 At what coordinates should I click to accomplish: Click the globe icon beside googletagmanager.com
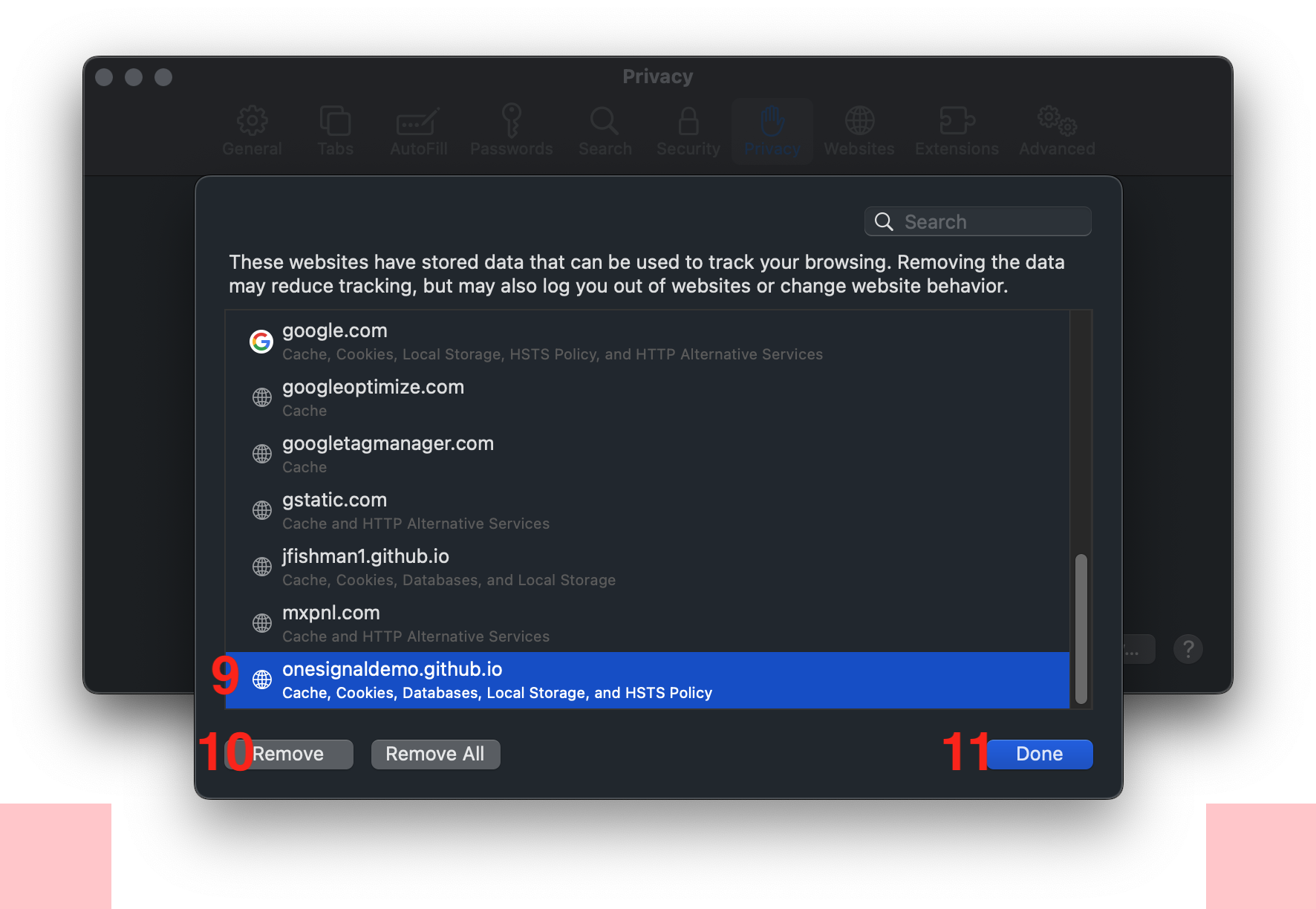[x=262, y=454]
